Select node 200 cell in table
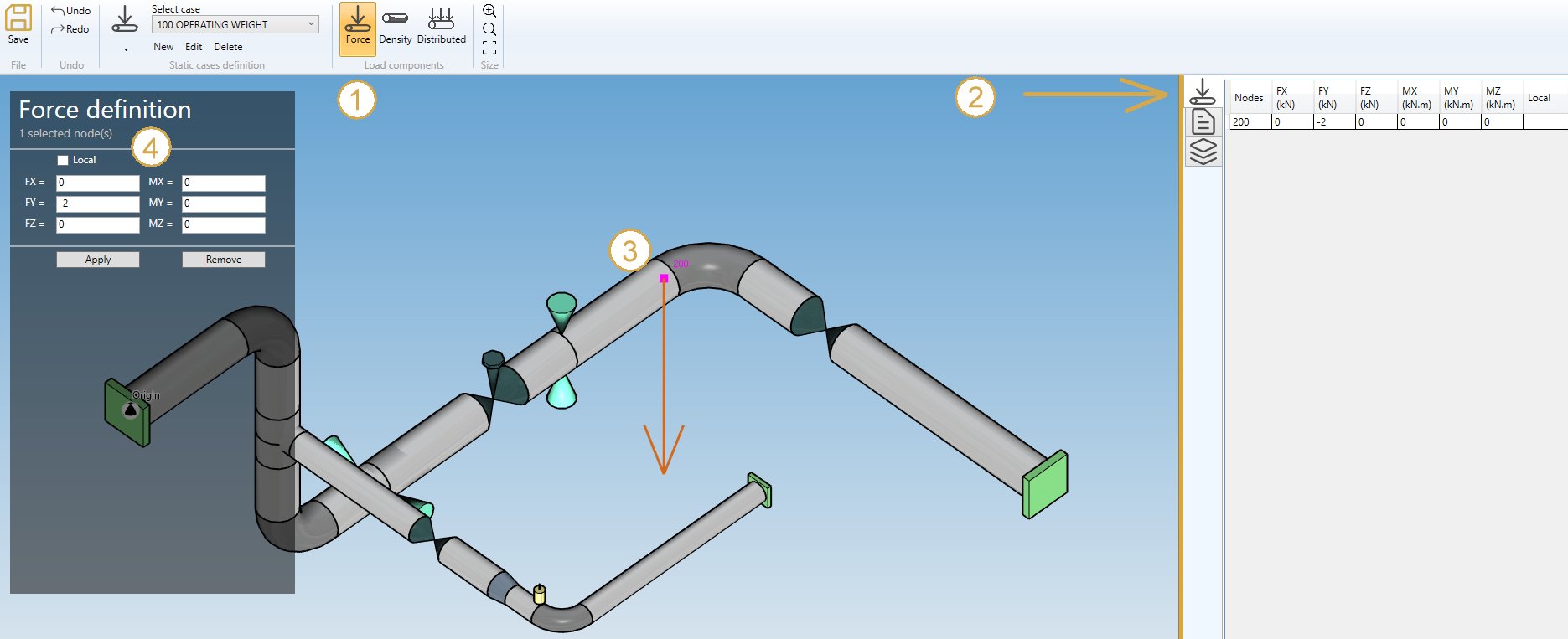Viewport: 1568px width, 639px height. [x=1250, y=122]
